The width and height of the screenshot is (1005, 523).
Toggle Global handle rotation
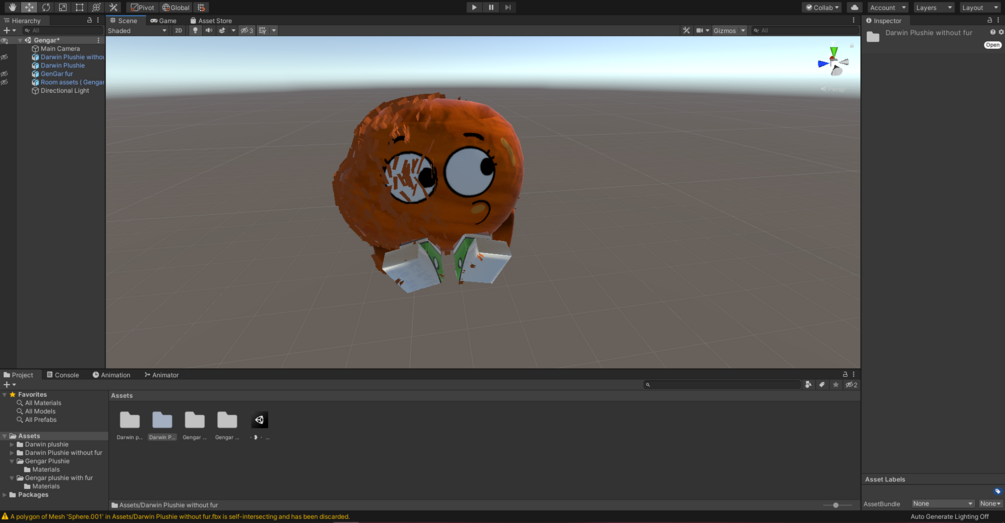click(x=176, y=7)
